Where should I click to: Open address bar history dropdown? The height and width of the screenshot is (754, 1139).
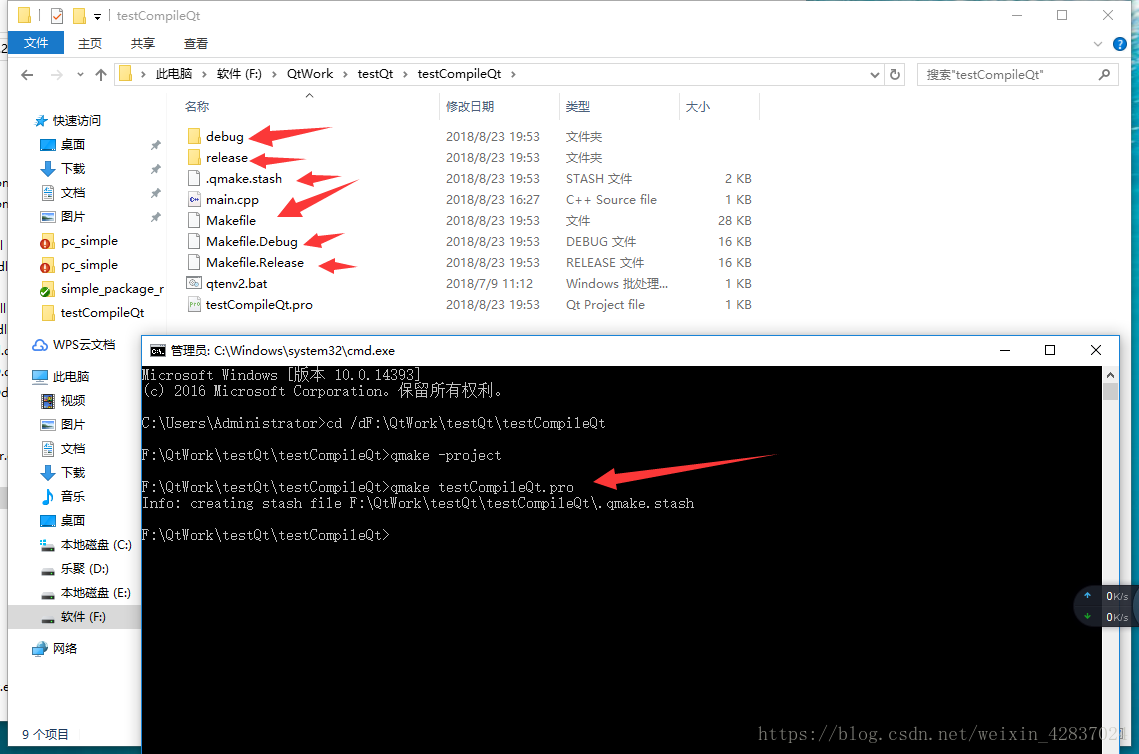click(x=875, y=74)
